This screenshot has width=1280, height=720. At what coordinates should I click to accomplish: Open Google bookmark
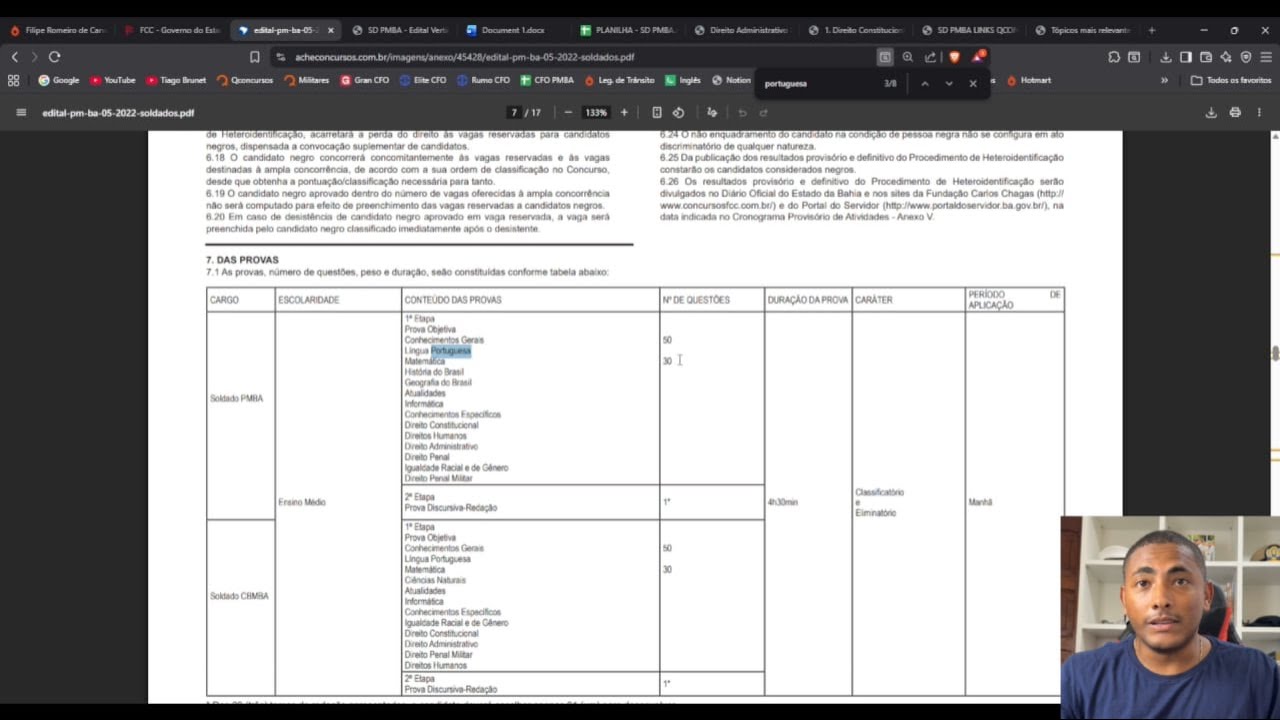point(58,80)
